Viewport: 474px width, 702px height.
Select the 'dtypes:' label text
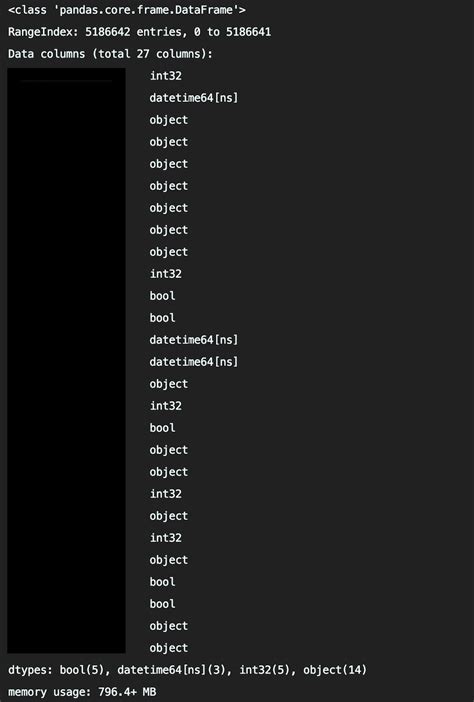tap(30, 670)
